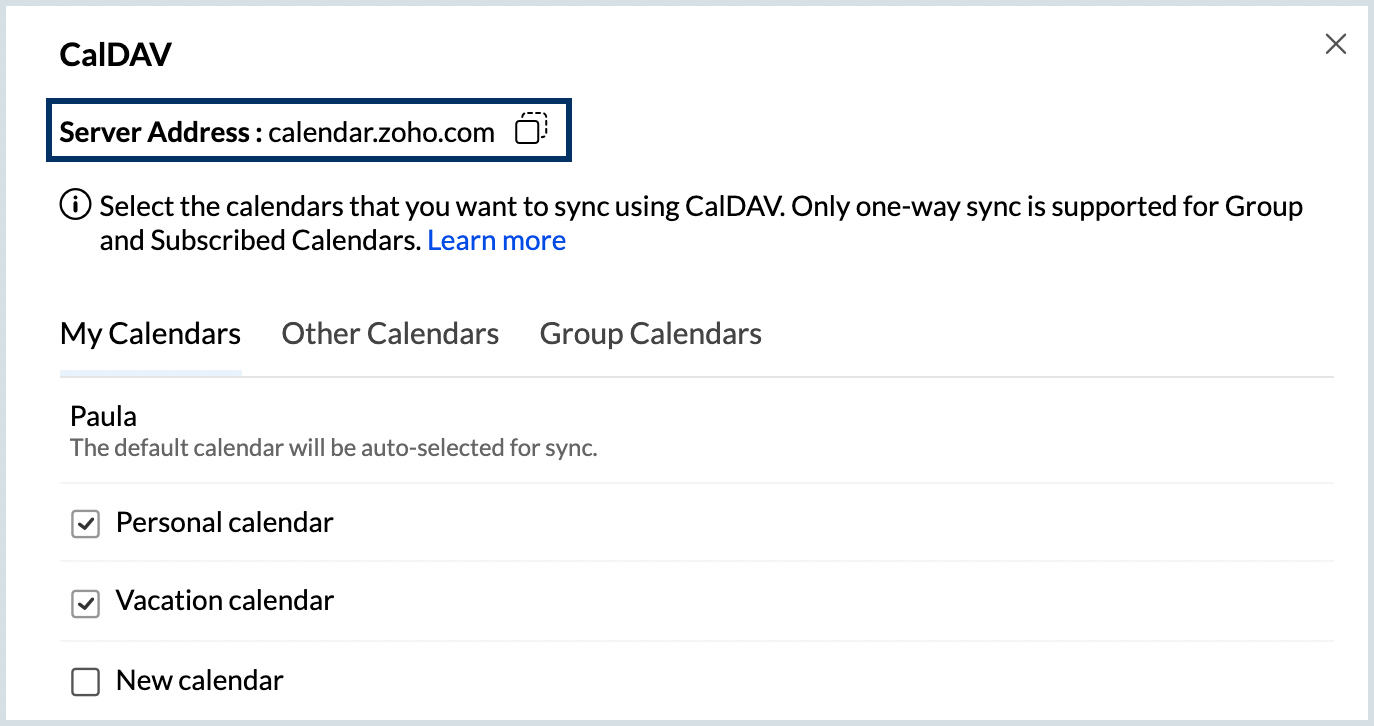The width and height of the screenshot is (1374, 726).
Task: Enable the New calendar checkbox
Action: 86,682
